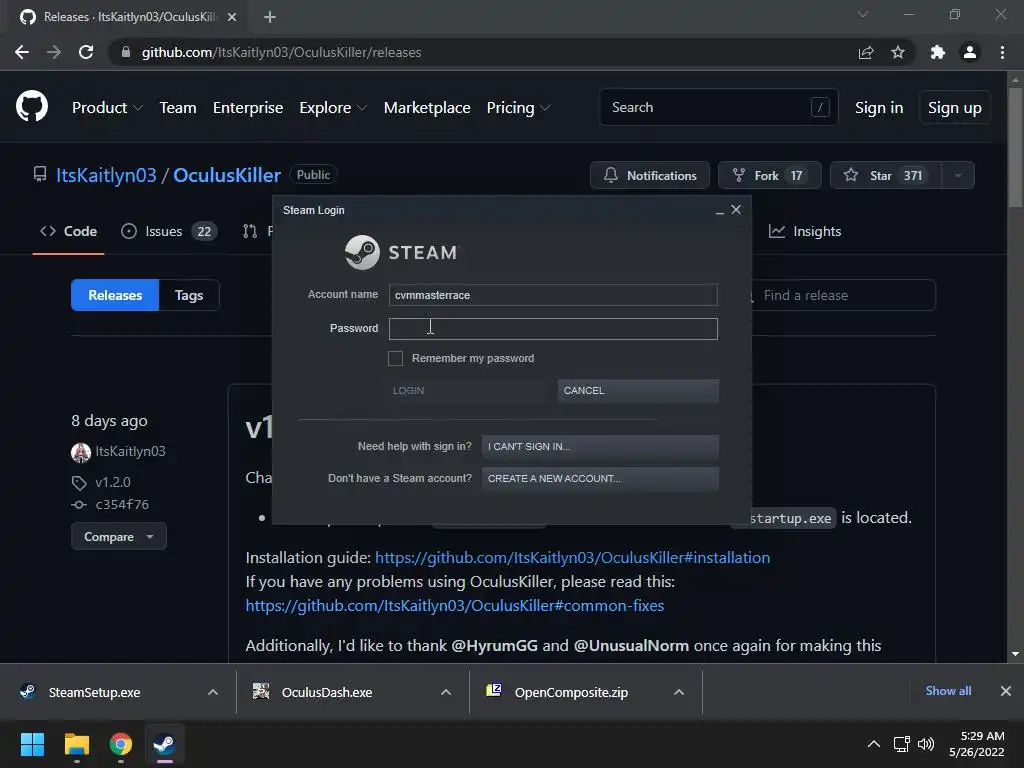Click the Sign up button

[955, 108]
